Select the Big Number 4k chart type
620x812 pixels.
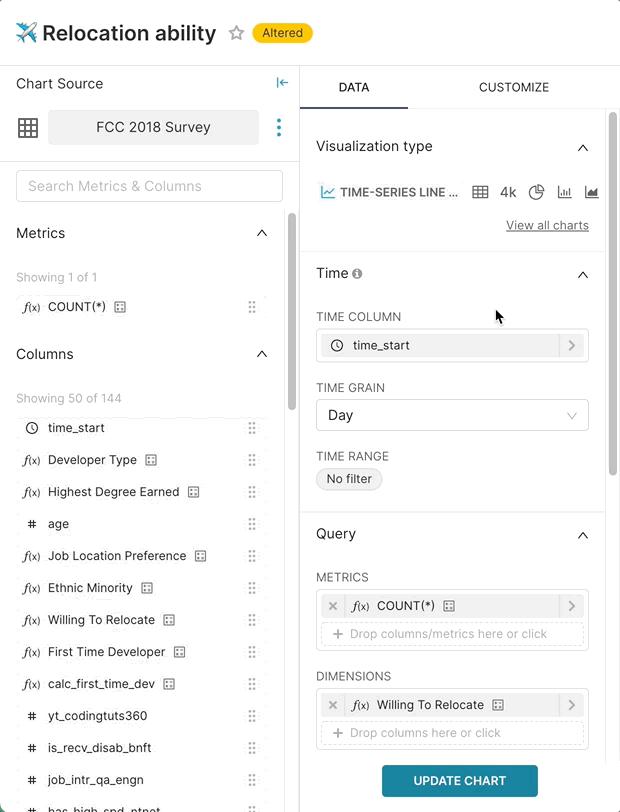[x=508, y=192]
